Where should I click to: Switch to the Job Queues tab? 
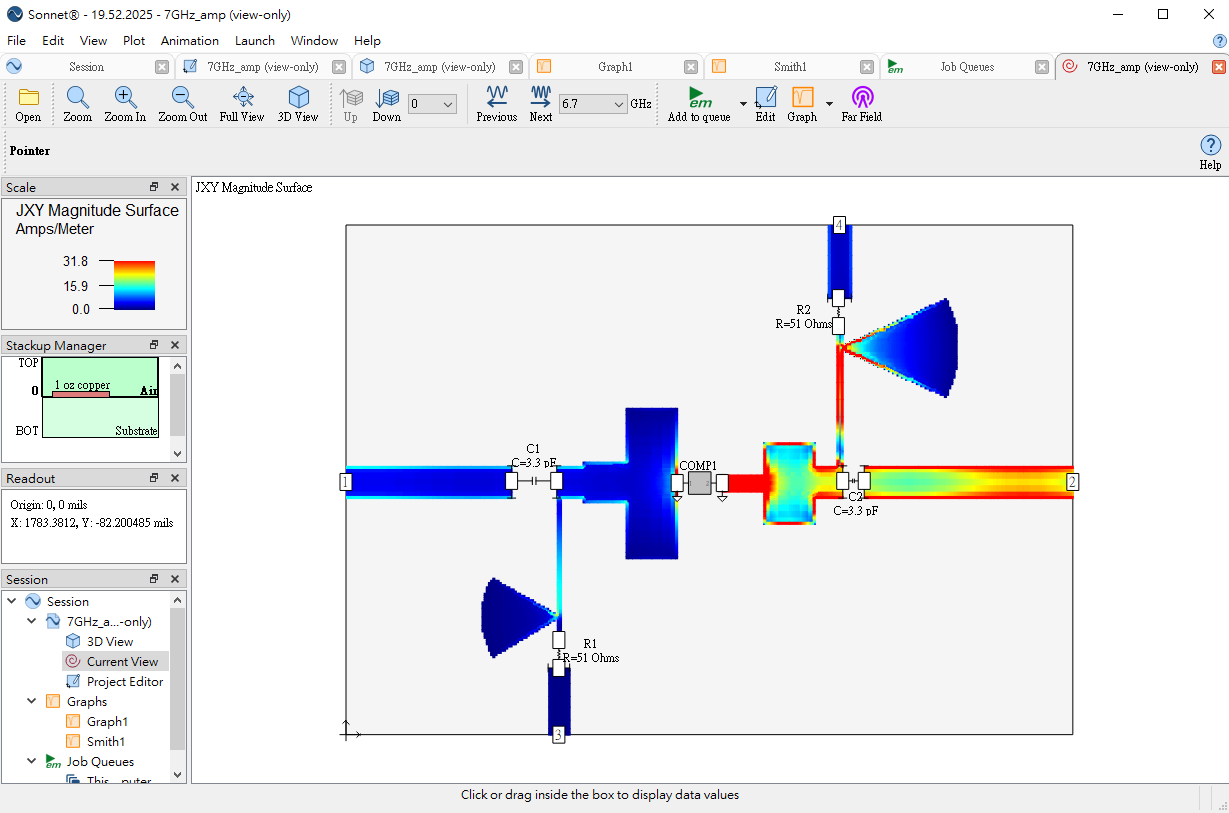coord(967,67)
